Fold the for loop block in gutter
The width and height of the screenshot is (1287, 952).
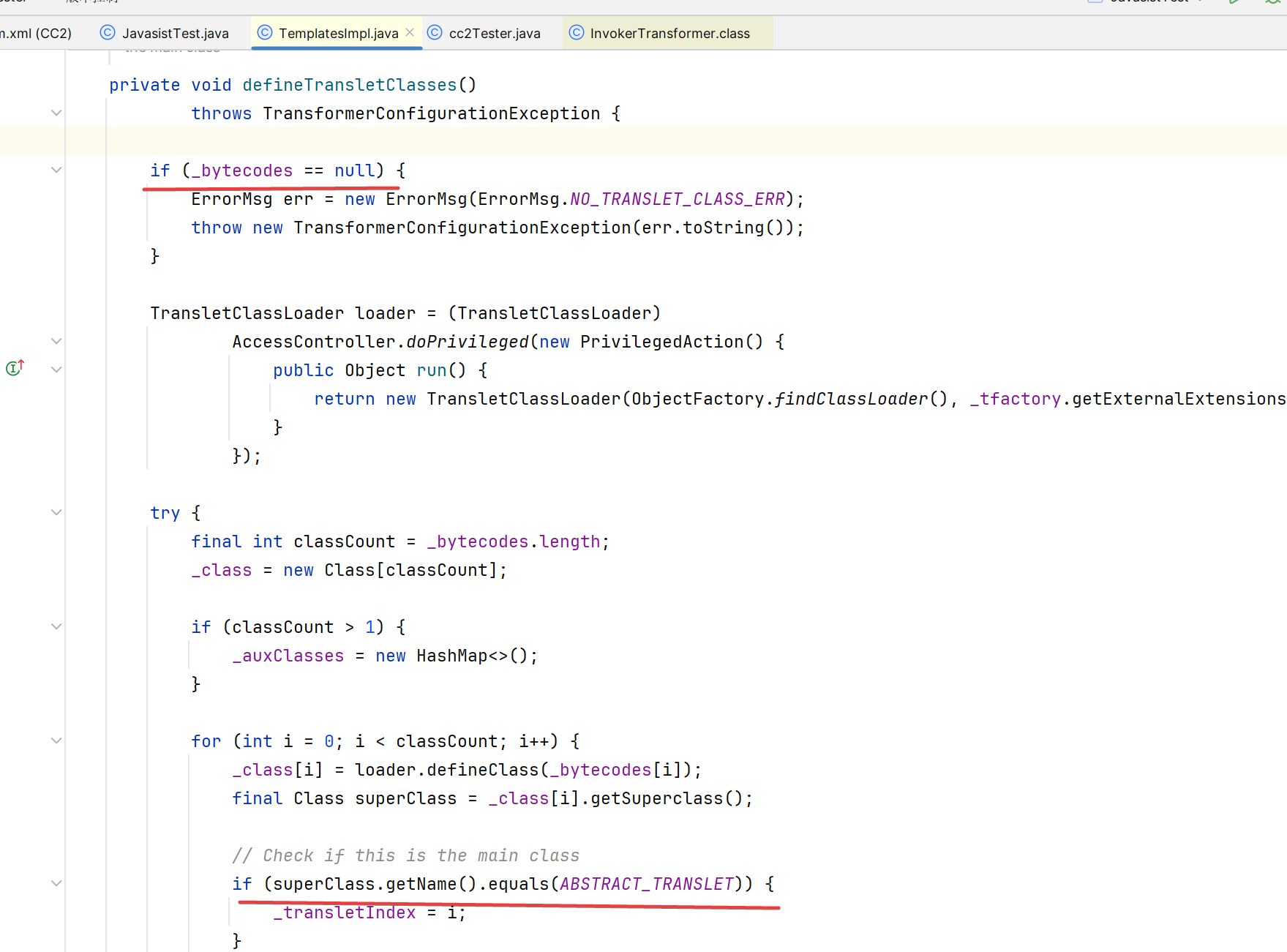(56, 741)
